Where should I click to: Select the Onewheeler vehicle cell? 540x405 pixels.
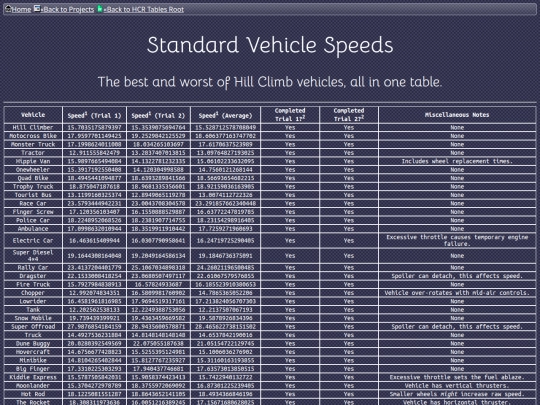[33, 169]
